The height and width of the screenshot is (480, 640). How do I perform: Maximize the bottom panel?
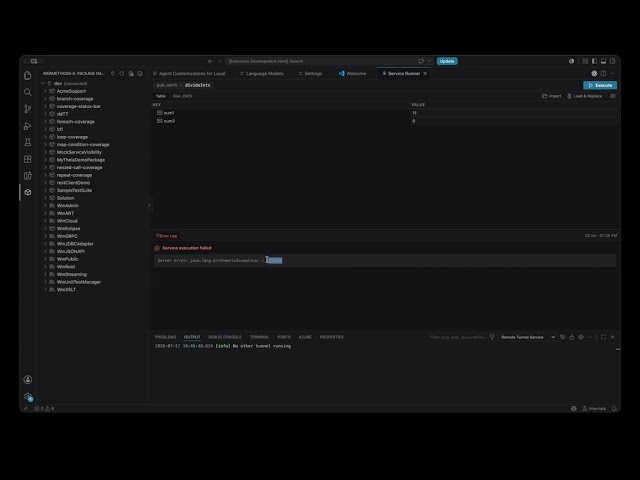pos(603,337)
